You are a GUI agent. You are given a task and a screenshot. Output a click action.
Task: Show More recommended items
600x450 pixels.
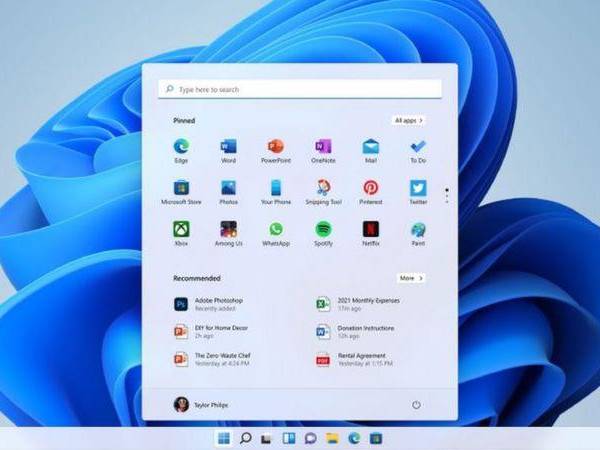tap(410, 278)
